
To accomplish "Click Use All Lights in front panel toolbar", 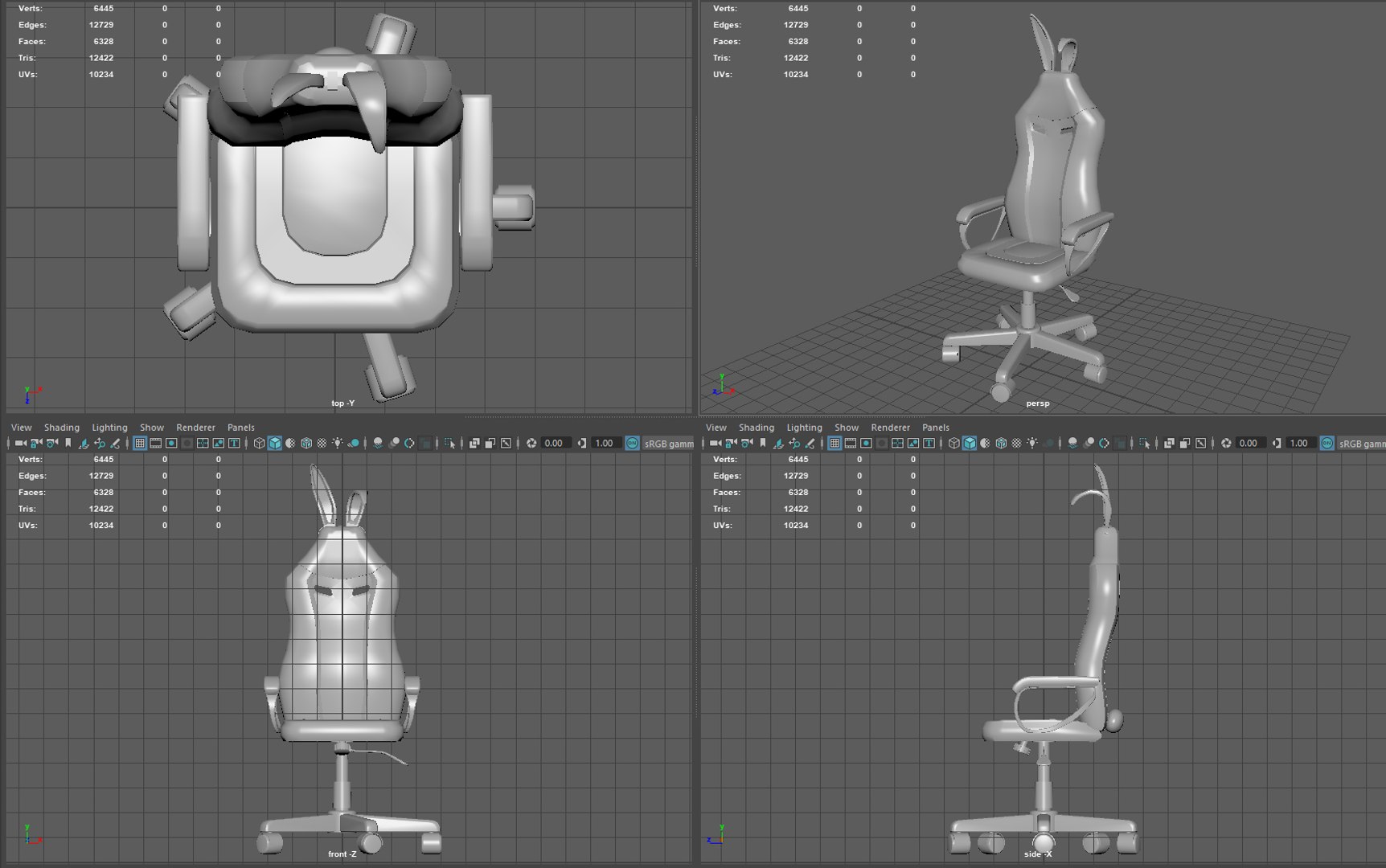I will (338, 443).
